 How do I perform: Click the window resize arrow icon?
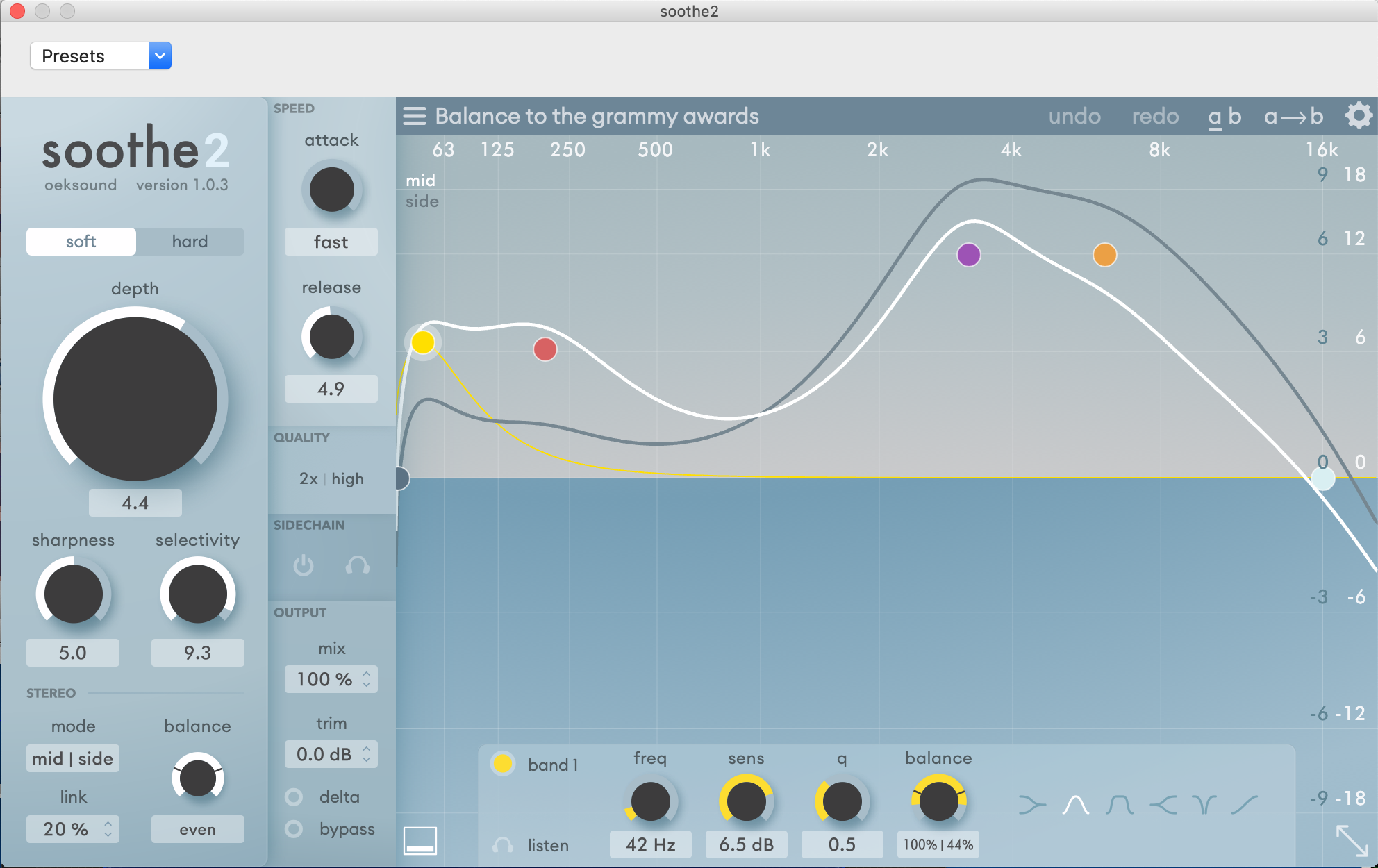(1352, 840)
